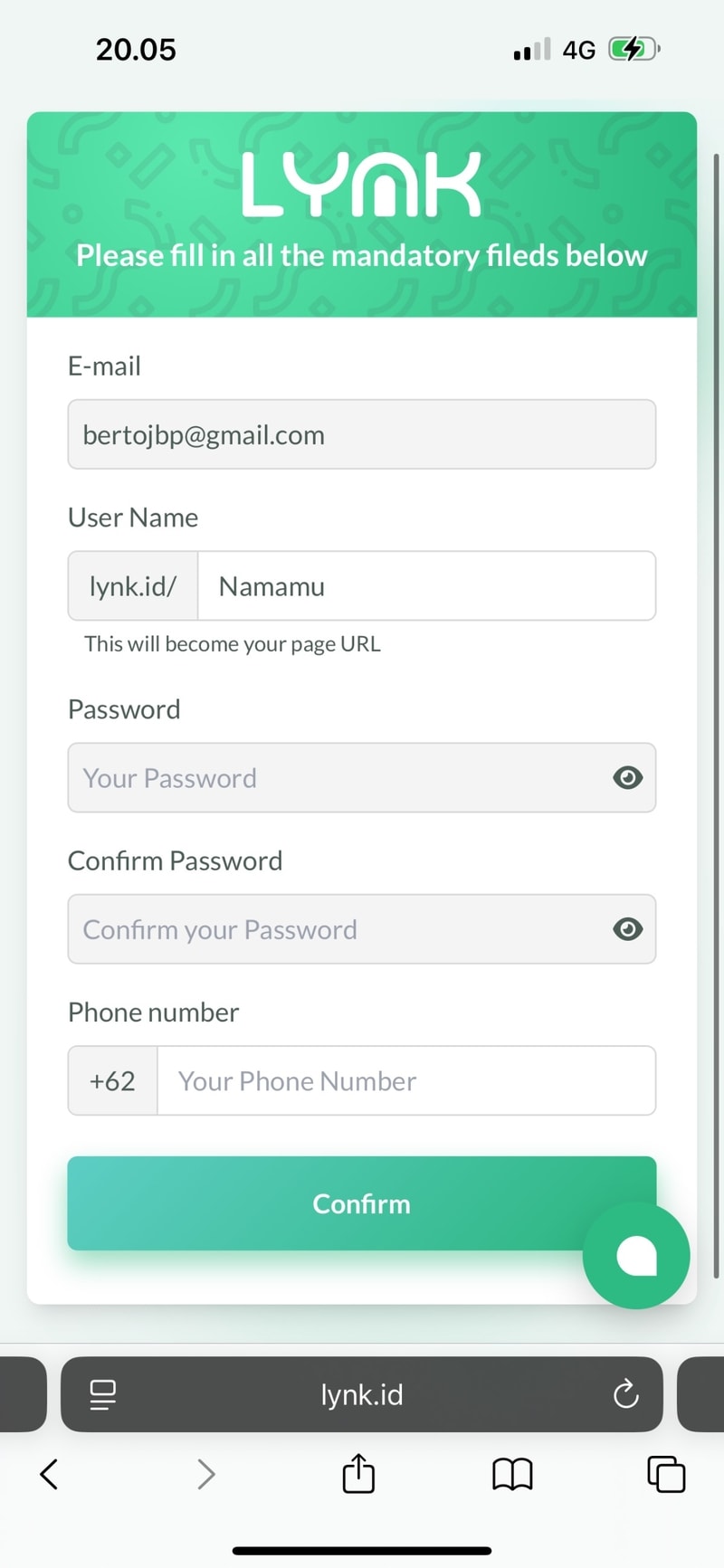Reload the lynk.id page
The image size is (724, 1568).
[626, 1394]
